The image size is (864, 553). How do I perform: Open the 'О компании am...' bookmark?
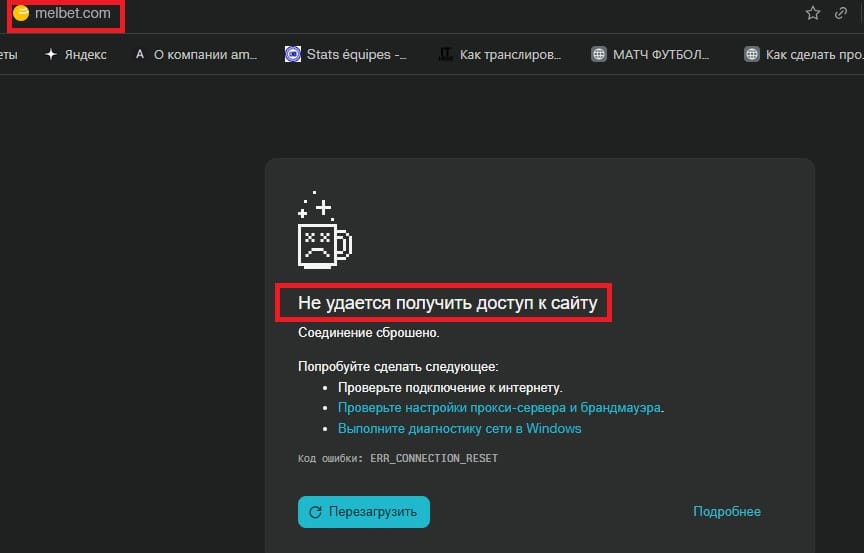[x=196, y=55]
